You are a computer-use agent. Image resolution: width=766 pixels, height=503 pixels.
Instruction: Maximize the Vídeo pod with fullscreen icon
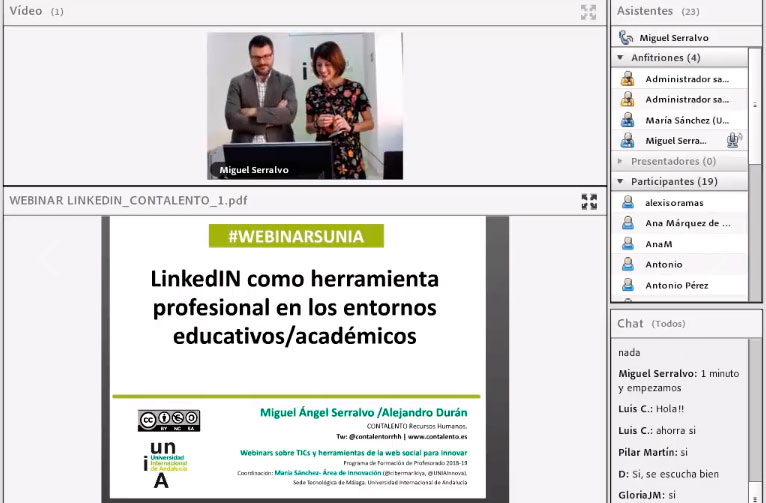(588, 12)
